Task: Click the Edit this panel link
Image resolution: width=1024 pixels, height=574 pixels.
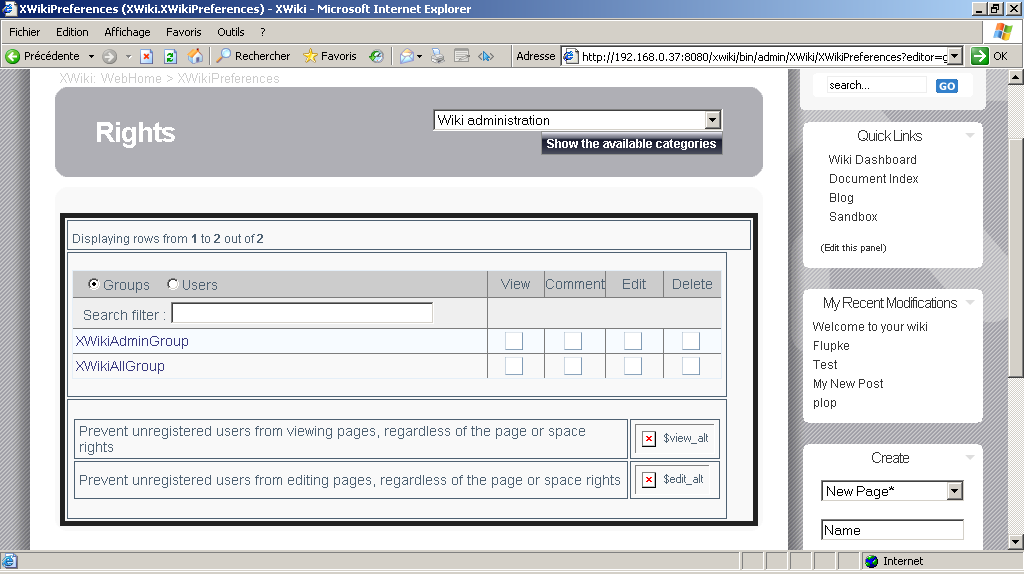Action: (854, 248)
